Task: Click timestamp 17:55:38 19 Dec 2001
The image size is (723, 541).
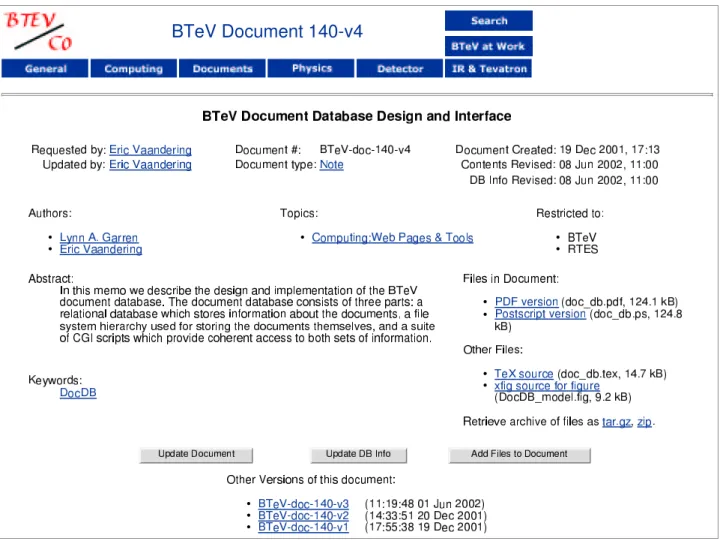Action: 425,527
